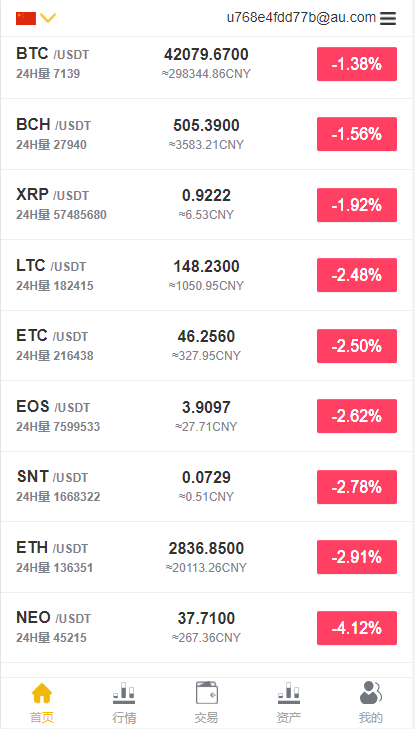Viewport: 415px width, 729px height.
Task: Click the BTC -1.38% change button
Action: click(357, 64)
